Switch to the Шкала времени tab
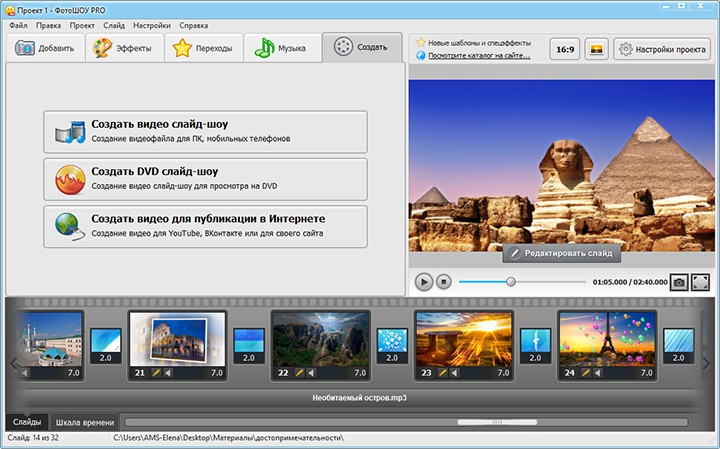This screenshot has width=720, height=449. (85, 422)
